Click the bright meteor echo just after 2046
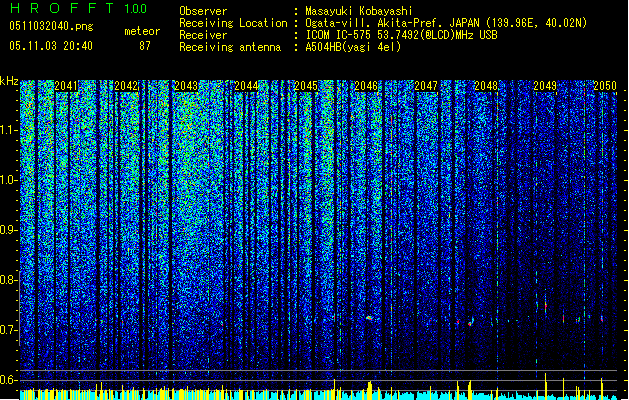This screenshot has width=629, height=400. (x=369, y=318)
